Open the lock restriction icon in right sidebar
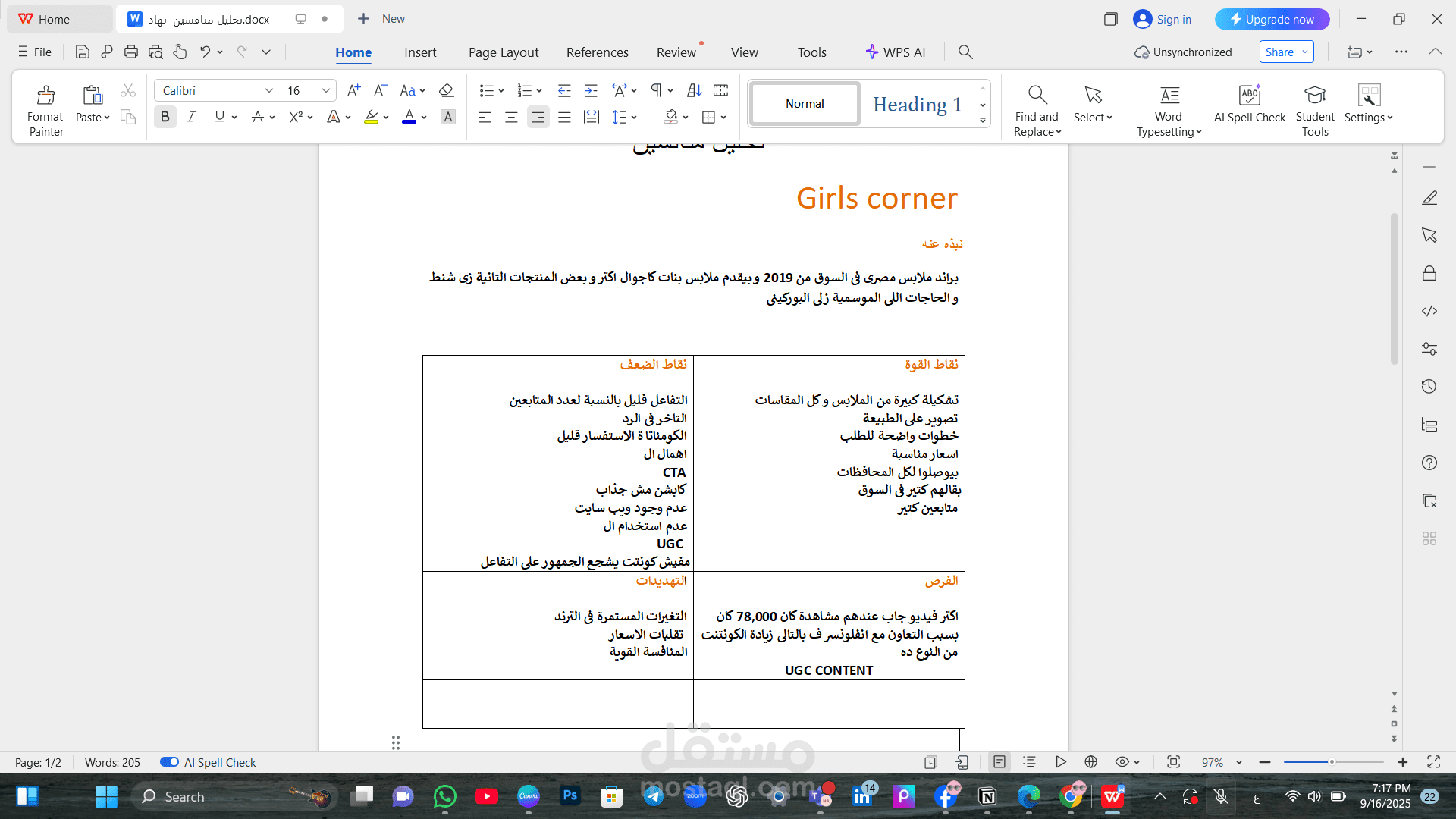Screen dimensions: 1456x819 pos(1429,273)
